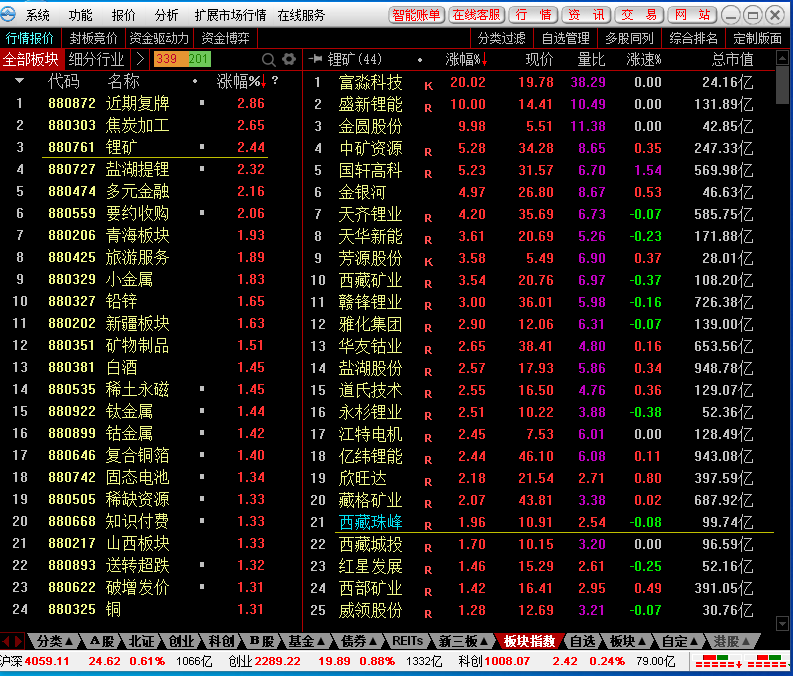The width and height of the screenshot is (793, 676).
Task: Open the 分析 menu
Action: coord(166,15)
